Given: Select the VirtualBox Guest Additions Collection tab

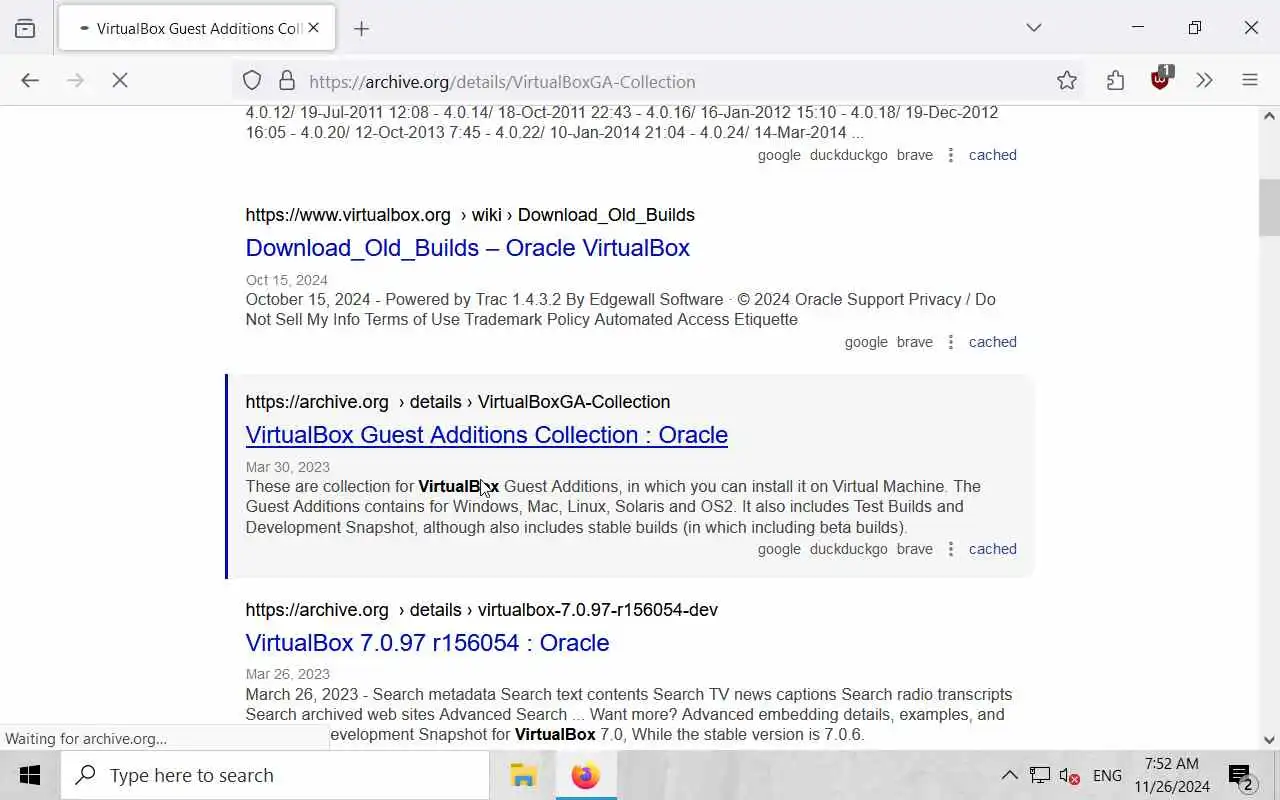Looking at the screenshot, I should point(197,28).
